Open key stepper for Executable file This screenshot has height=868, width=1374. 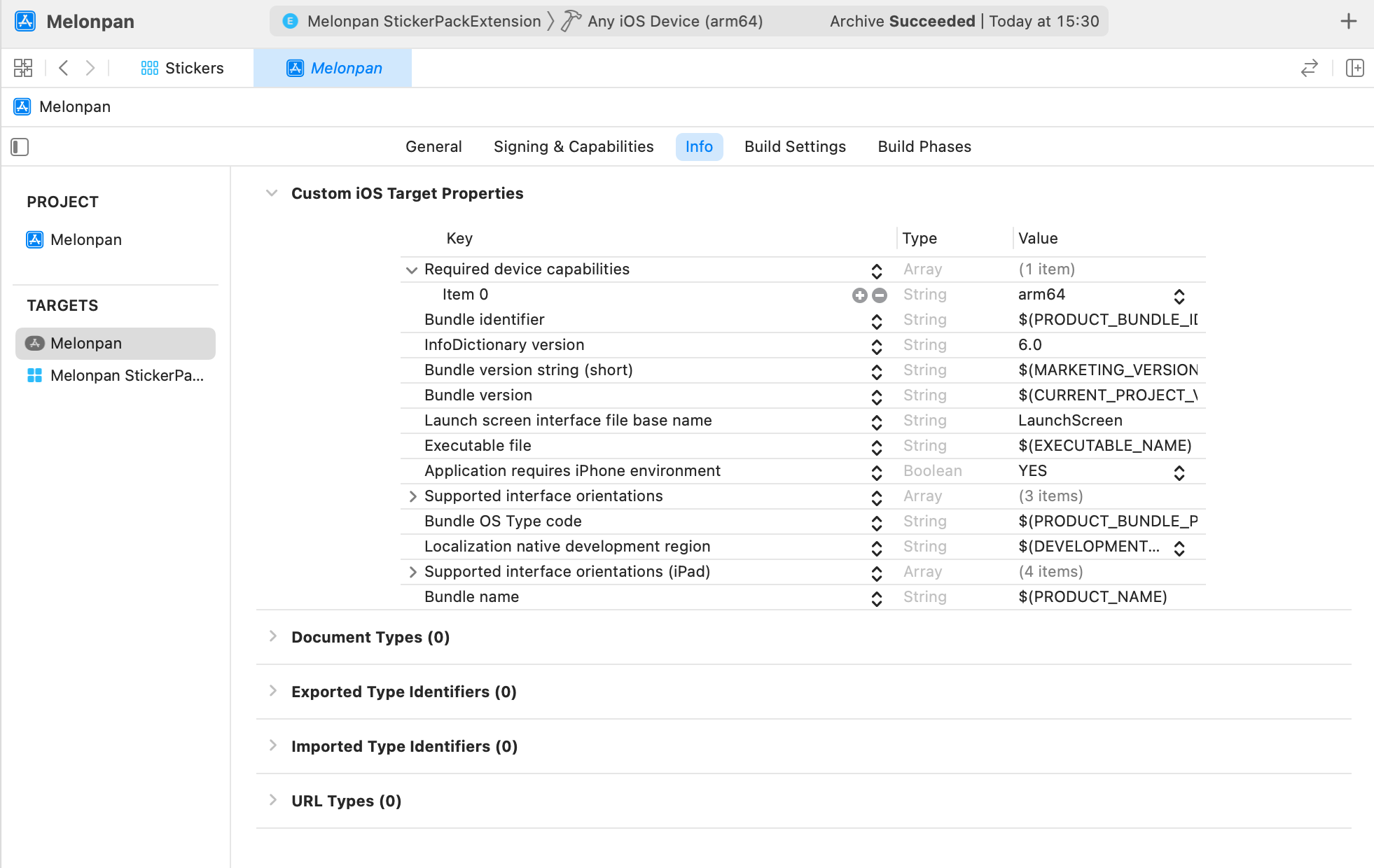(x=877, y=447)
